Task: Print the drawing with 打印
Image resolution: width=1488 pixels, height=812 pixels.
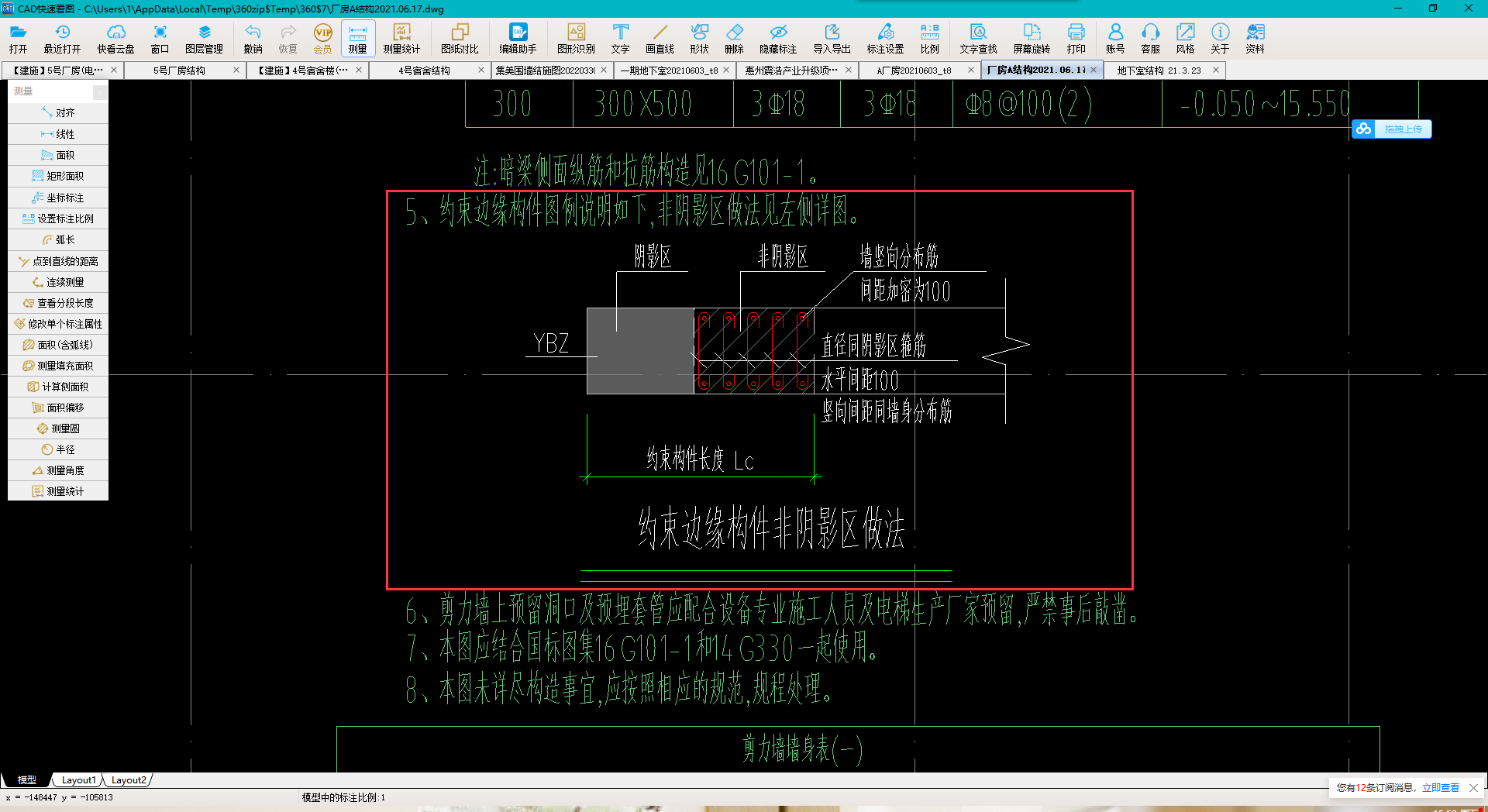Action: click(1076, 38)
